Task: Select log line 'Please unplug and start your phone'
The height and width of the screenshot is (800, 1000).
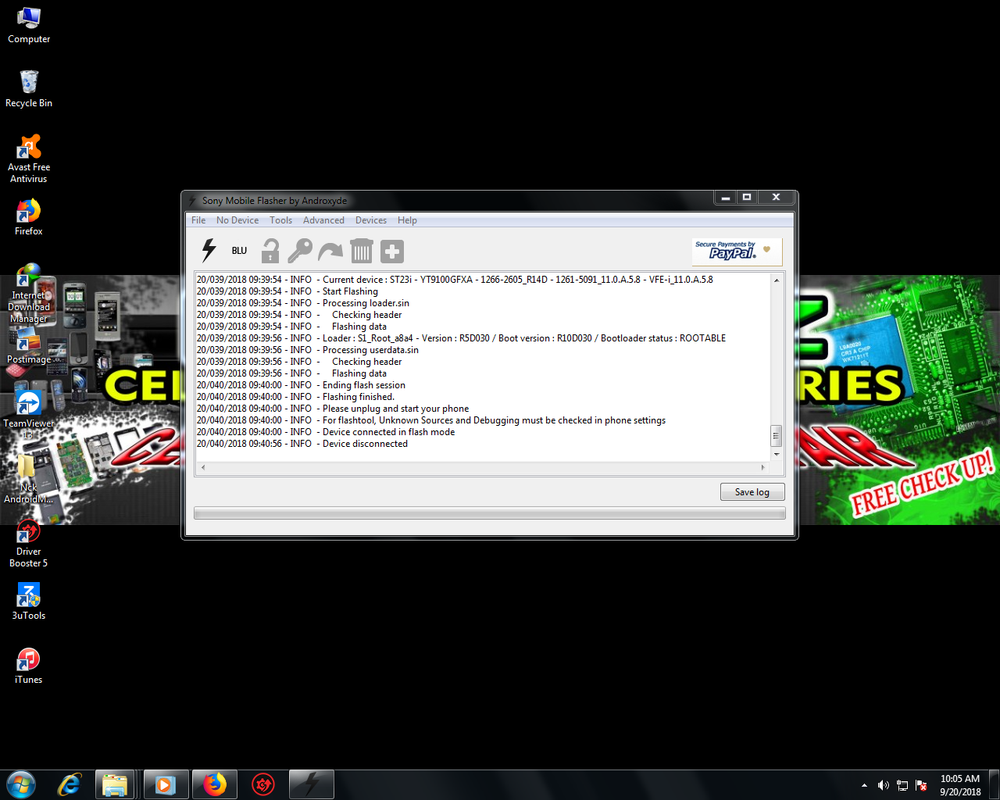Action: click(332, 408)
